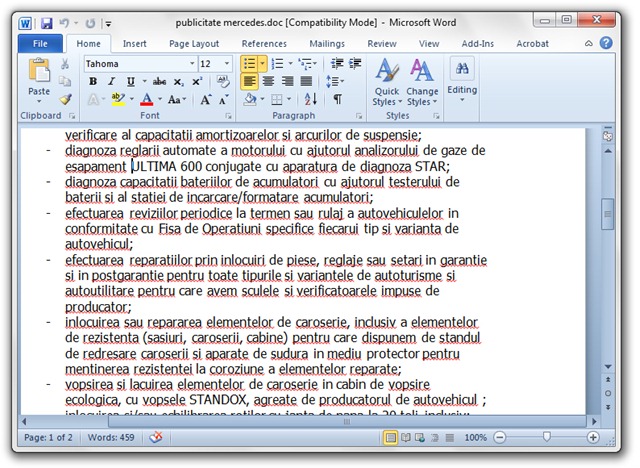
Task: Click the Justify alignment icon
Action: tap(306, 81)
